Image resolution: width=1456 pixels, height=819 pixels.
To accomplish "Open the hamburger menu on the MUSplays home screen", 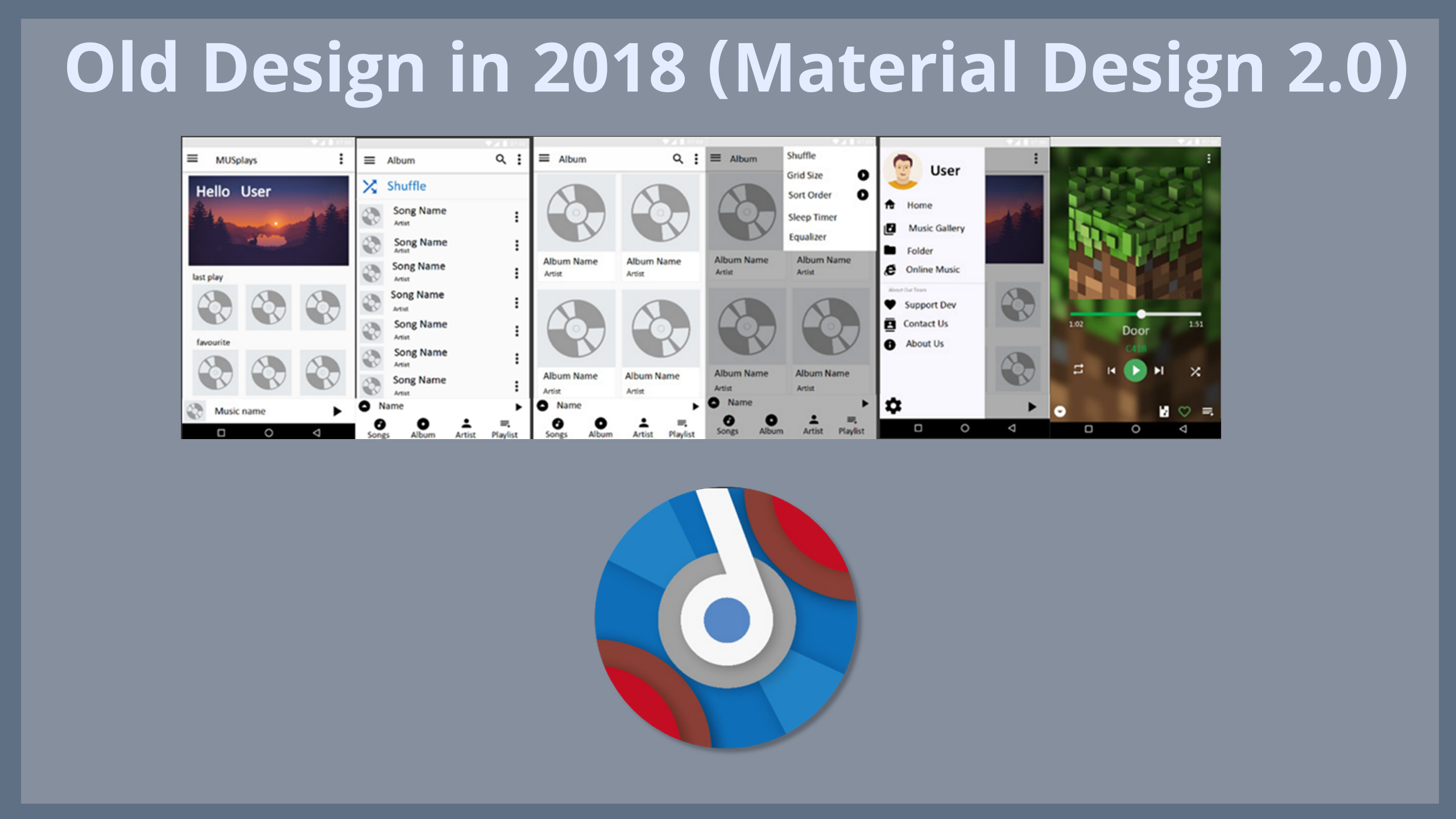I will point(193,159).
